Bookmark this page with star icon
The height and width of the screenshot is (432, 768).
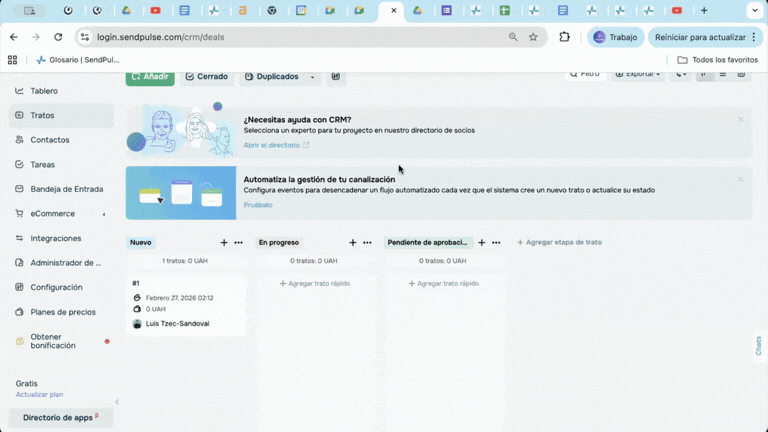[533, 37]
